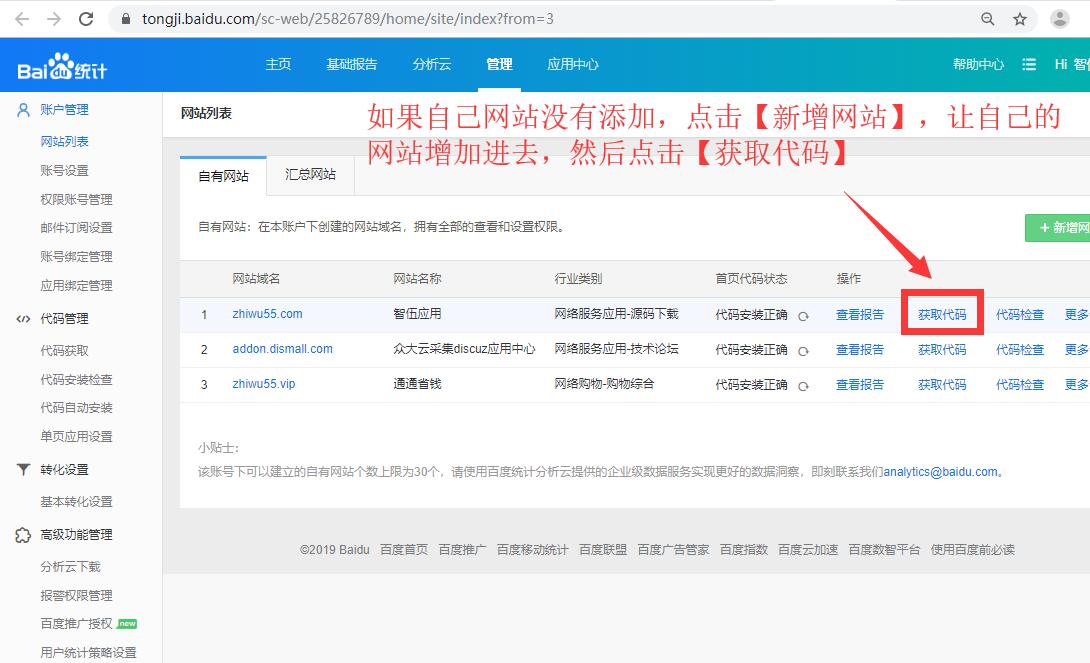Click the green 新增网站 button
1090x663 pixels.
click(x=1057, y=227)
